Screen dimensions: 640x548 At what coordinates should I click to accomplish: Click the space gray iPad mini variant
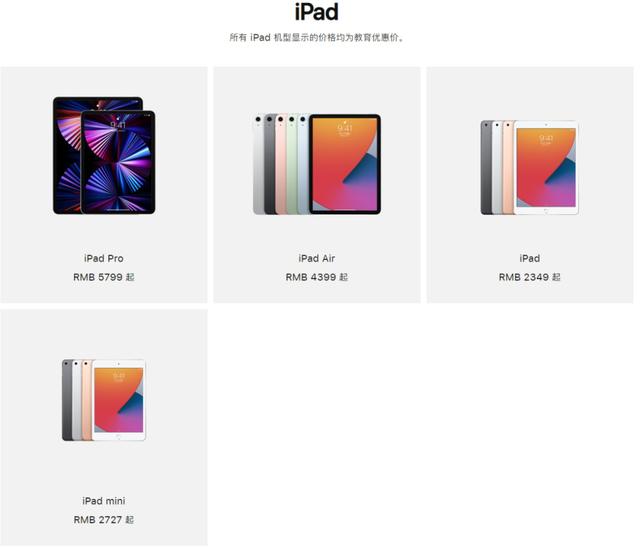pos(67,400)
